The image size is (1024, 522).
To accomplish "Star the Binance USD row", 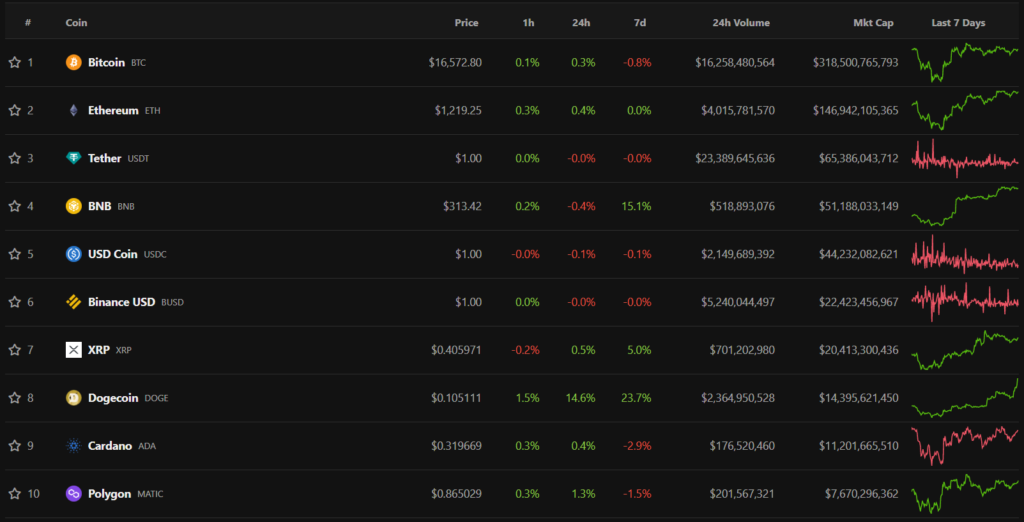I will click(14, 302).
